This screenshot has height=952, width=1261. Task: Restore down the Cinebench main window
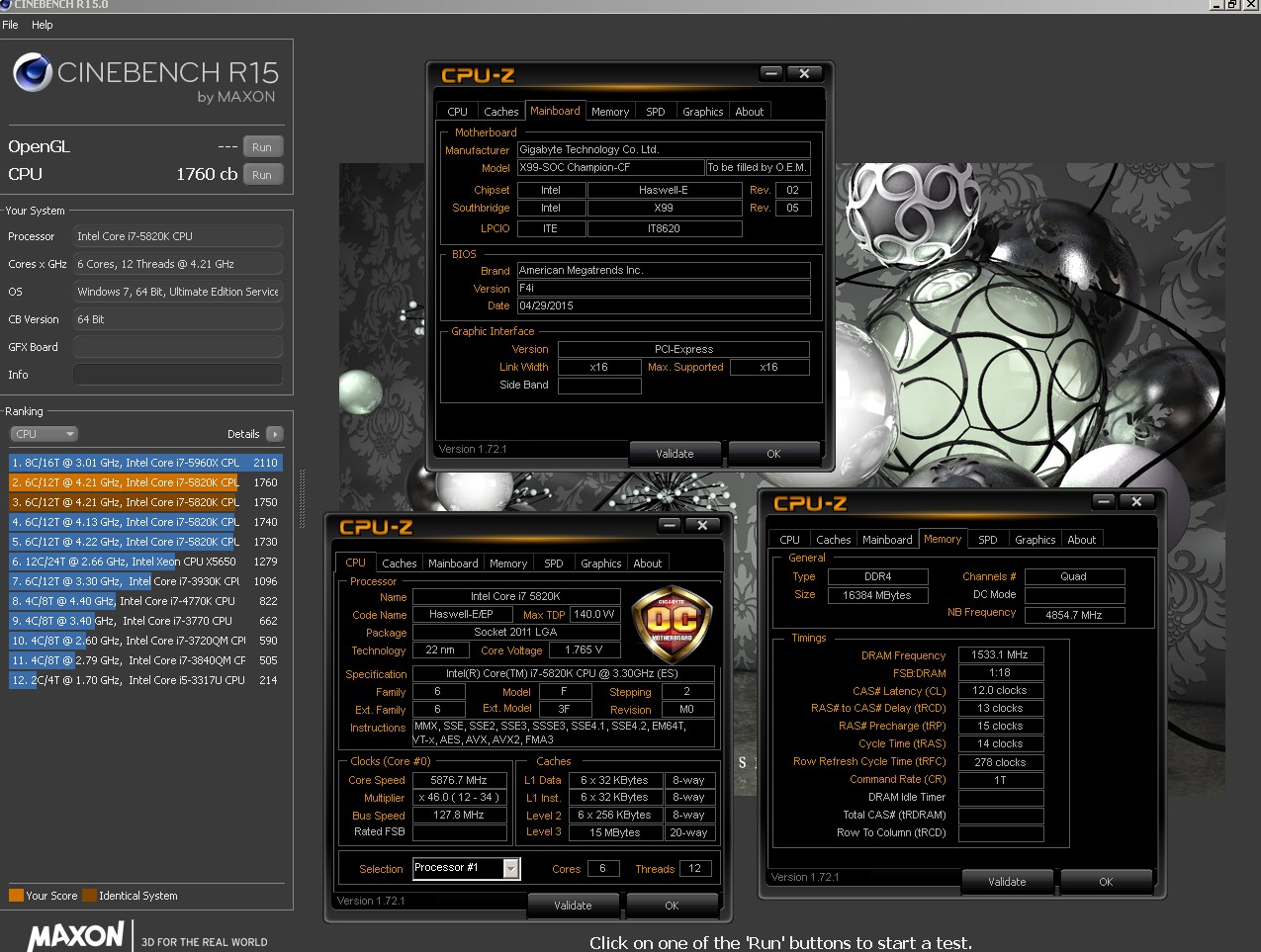[1233, 5]
